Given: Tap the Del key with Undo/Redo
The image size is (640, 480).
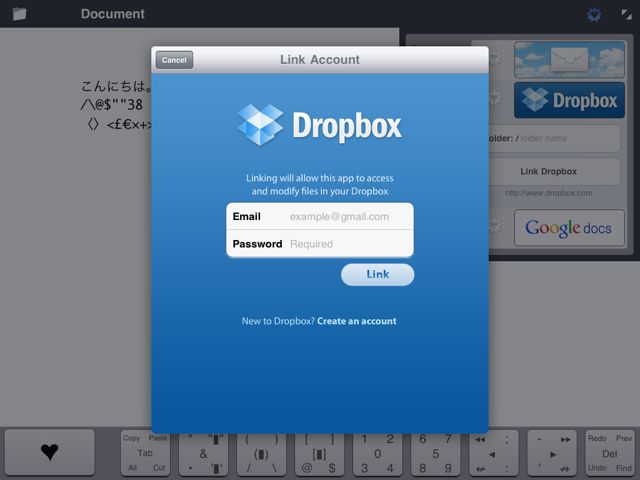Looking at the screenshot, I should (610, 453).
